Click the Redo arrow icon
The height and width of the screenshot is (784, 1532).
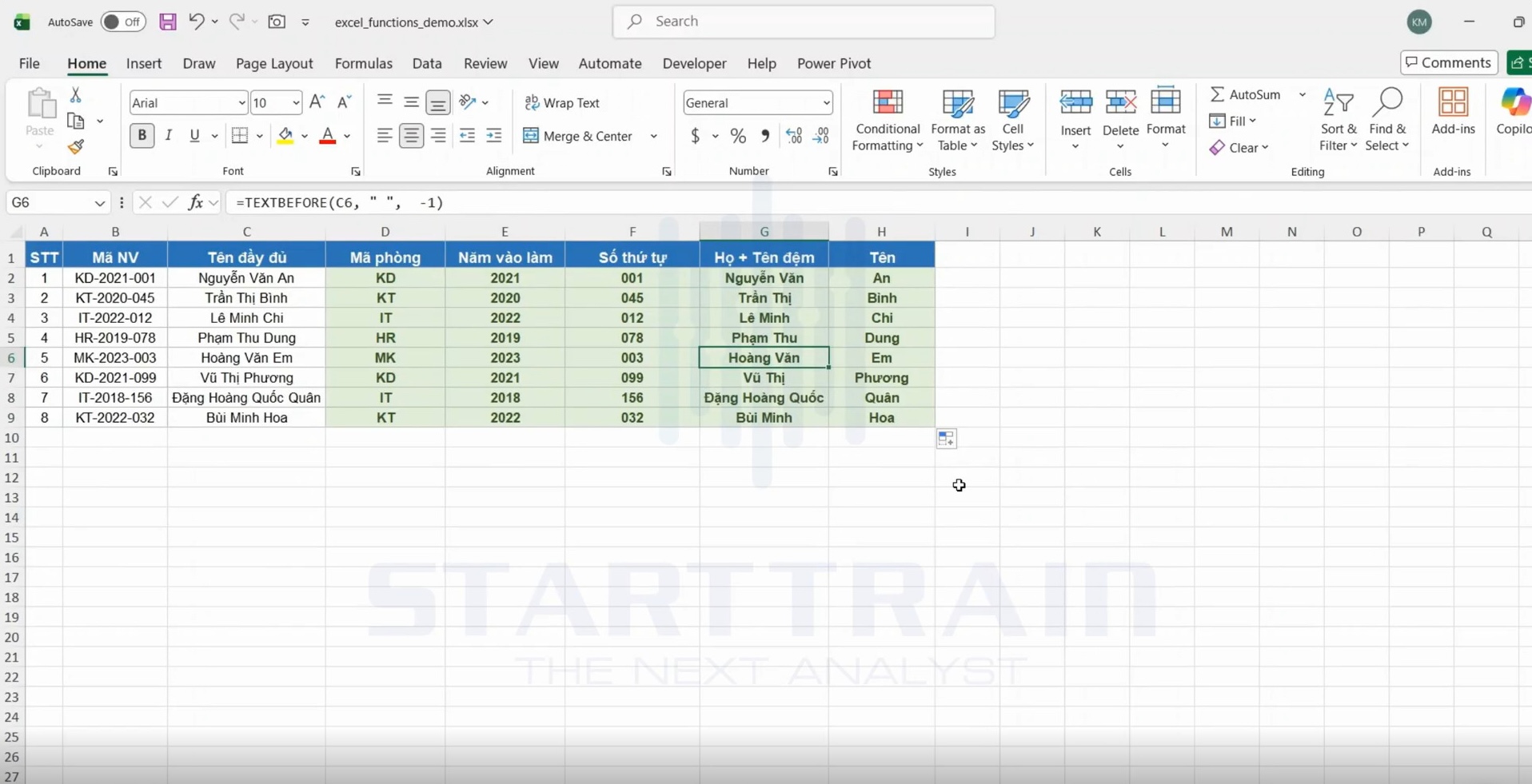click(x=237, y=22)
